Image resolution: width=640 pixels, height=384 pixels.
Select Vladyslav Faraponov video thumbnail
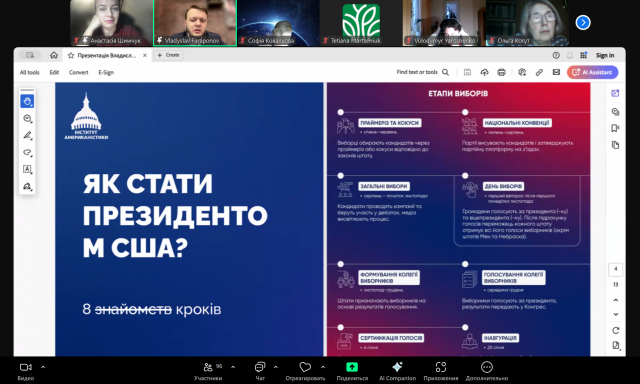click(195, 22)
